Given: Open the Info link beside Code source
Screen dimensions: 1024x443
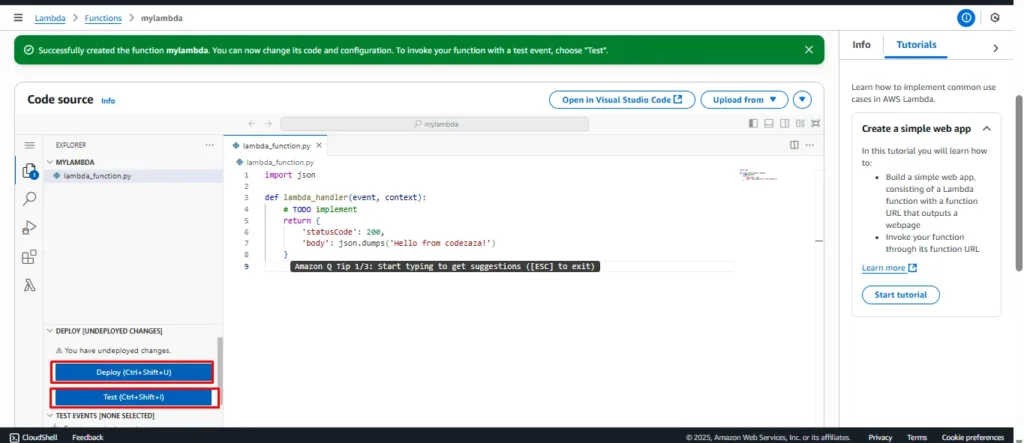Looking at the screenshot, I should (108, 101).
